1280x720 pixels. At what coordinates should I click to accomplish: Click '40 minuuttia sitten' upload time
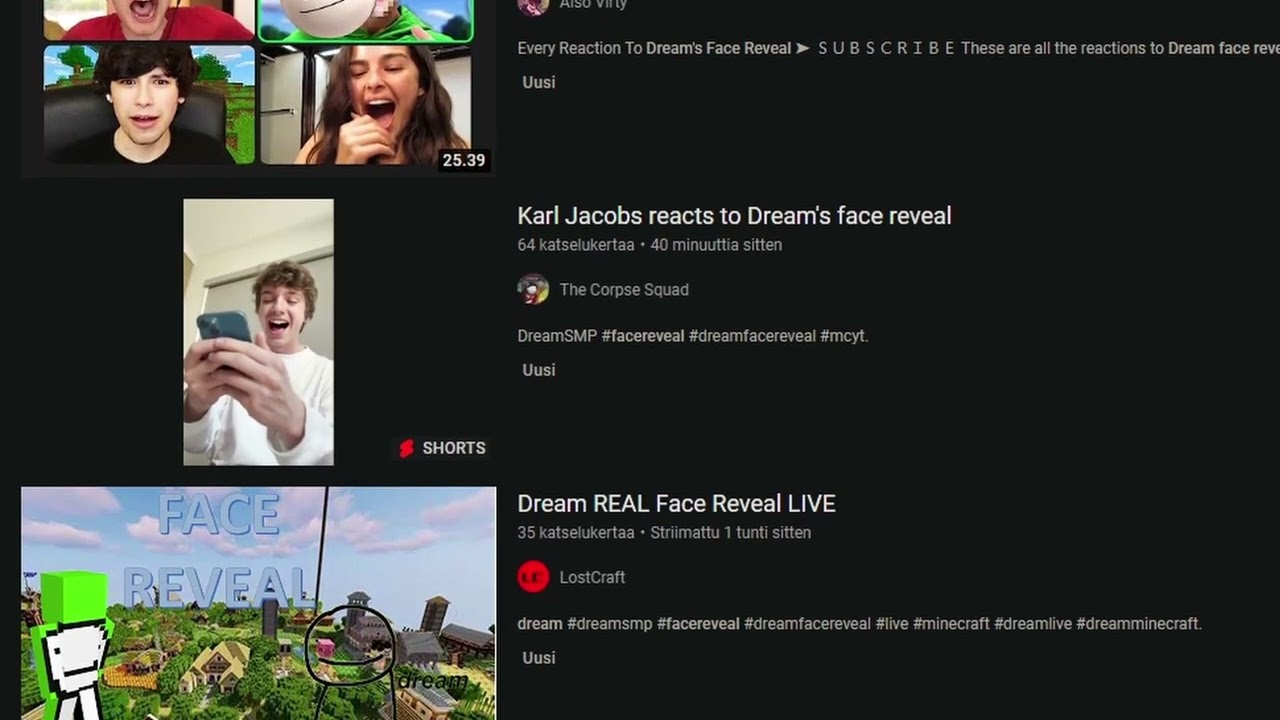(x=716, y=245)
